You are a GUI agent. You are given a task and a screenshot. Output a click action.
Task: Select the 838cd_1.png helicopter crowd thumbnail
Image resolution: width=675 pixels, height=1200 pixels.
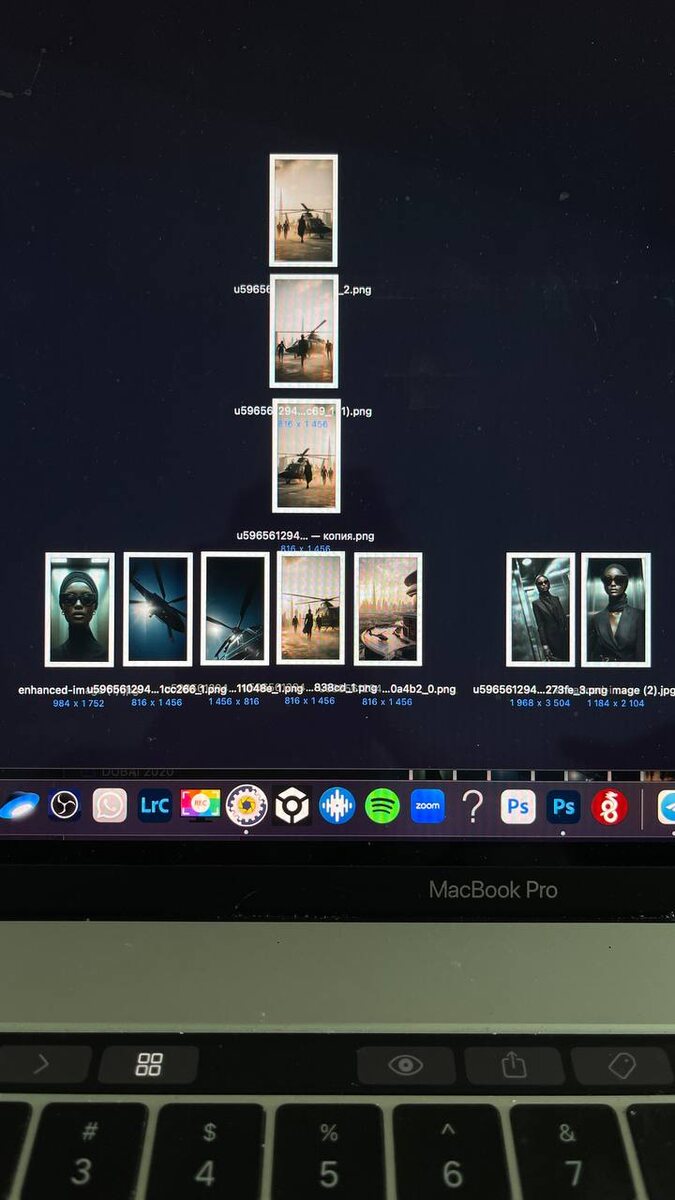click(x=311, y=608)
